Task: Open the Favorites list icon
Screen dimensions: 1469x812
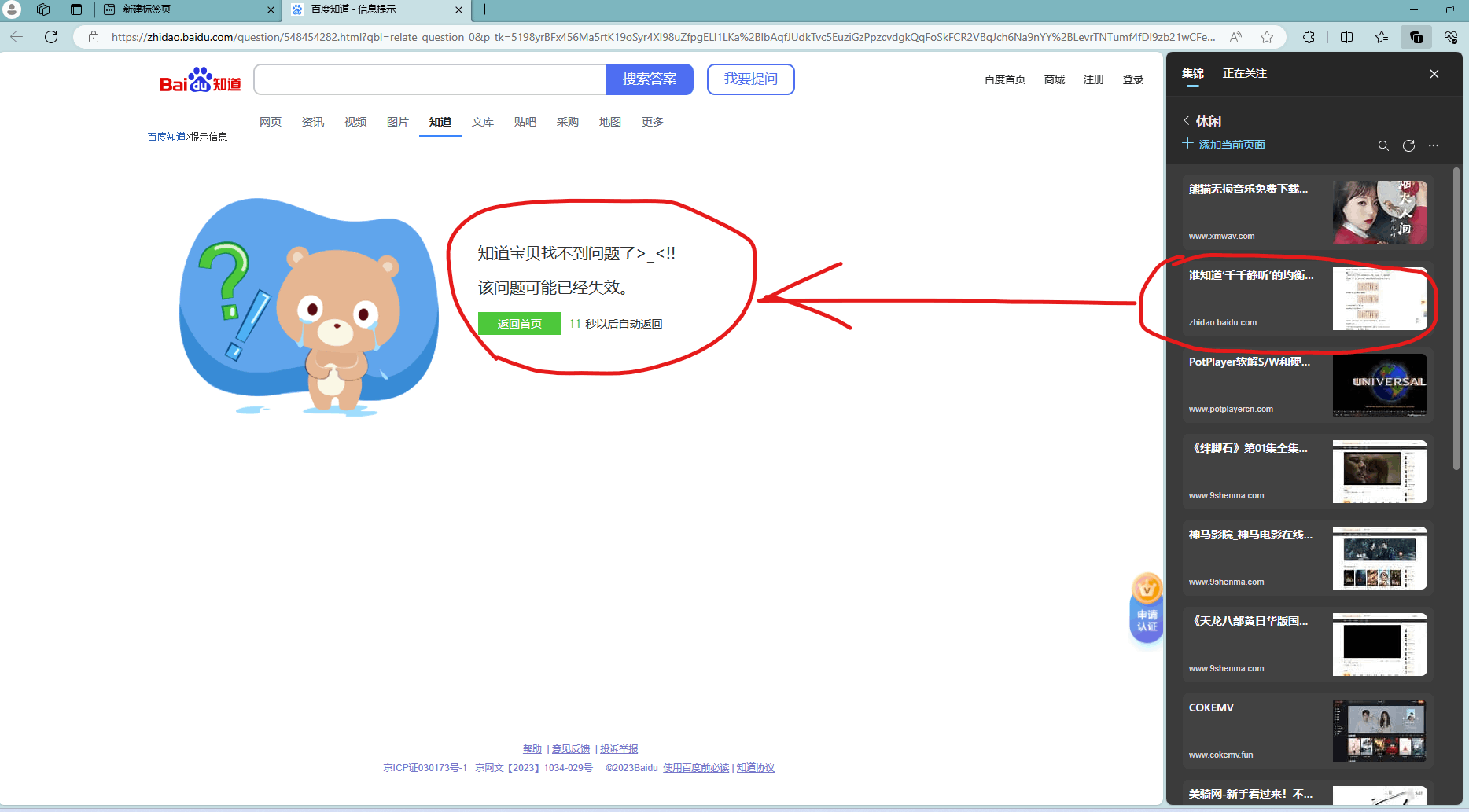Action: [1382, 37]
